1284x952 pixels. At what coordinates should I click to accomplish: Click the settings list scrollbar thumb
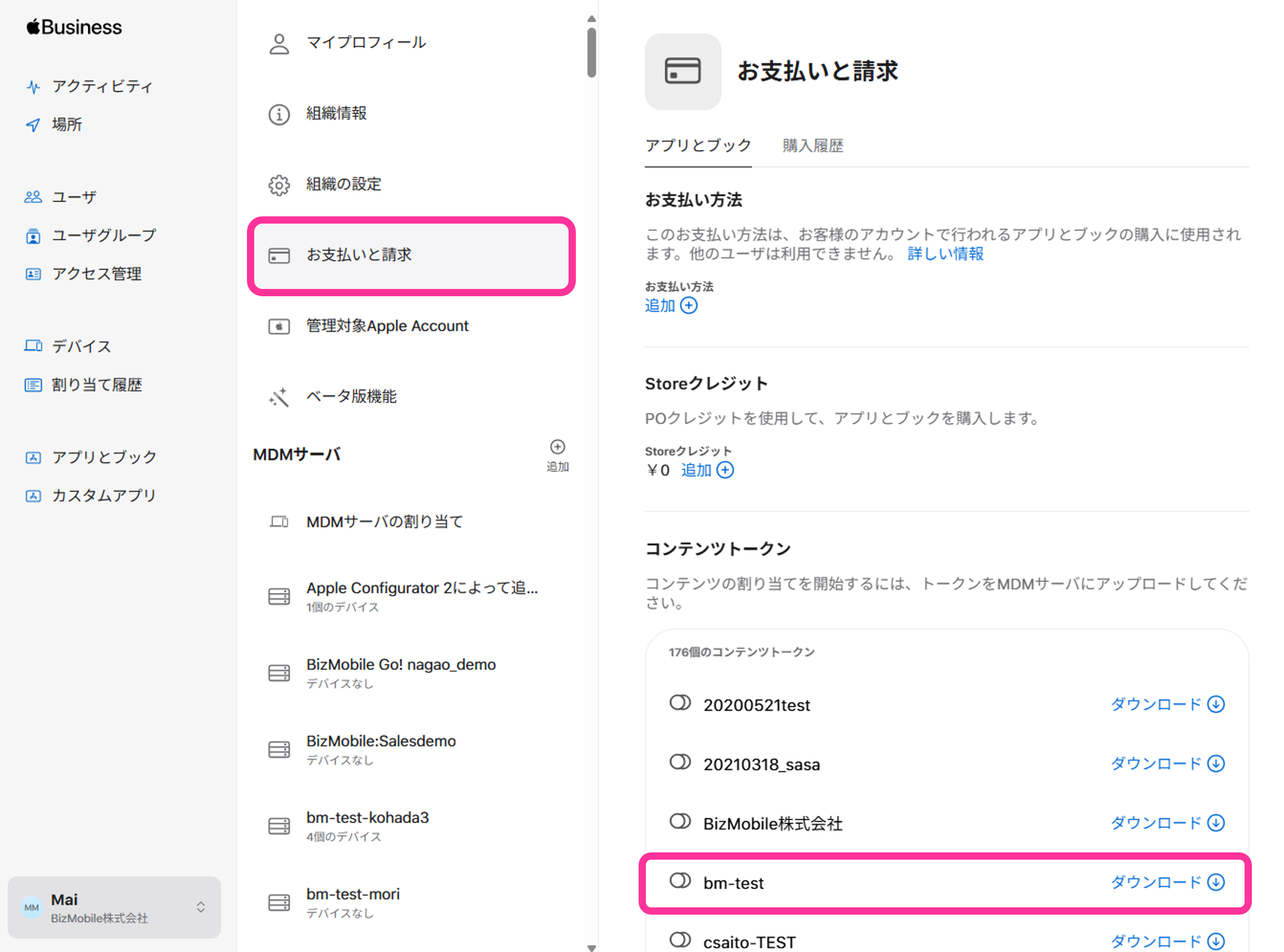tap(591, 52)
